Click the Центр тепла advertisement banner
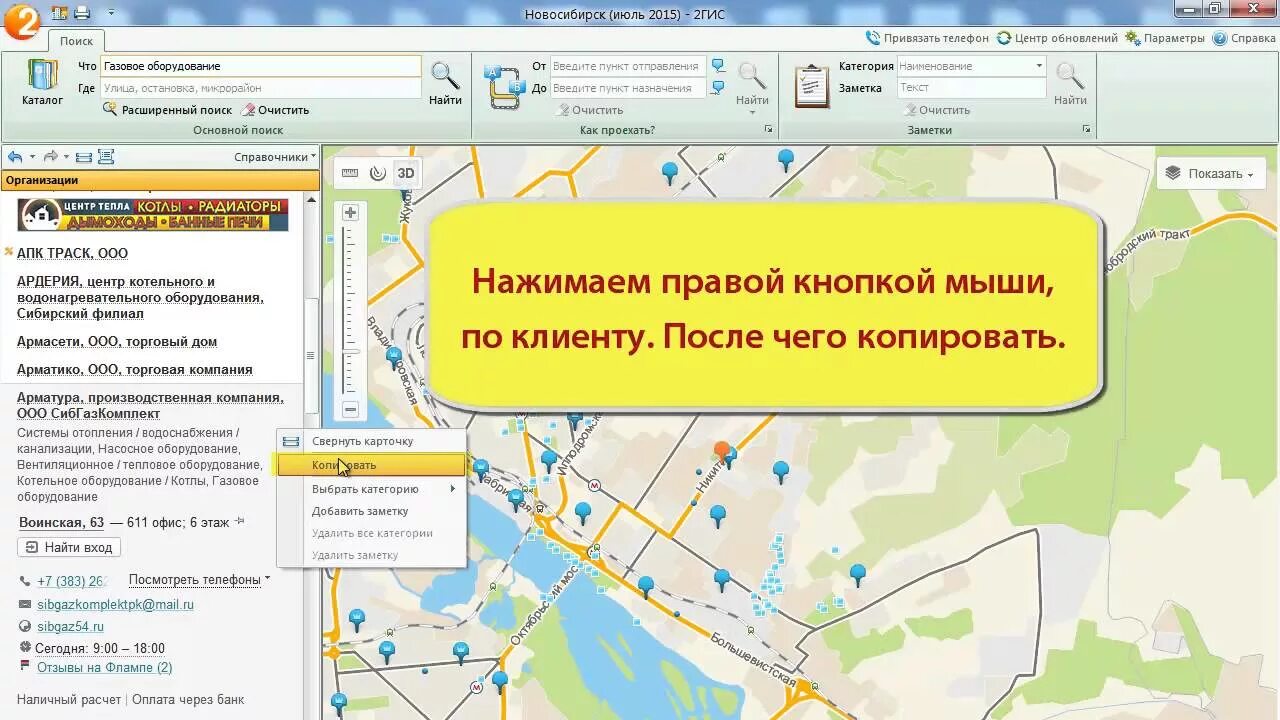This screenshot has width=1280, height=720. [x=152, y=215]
